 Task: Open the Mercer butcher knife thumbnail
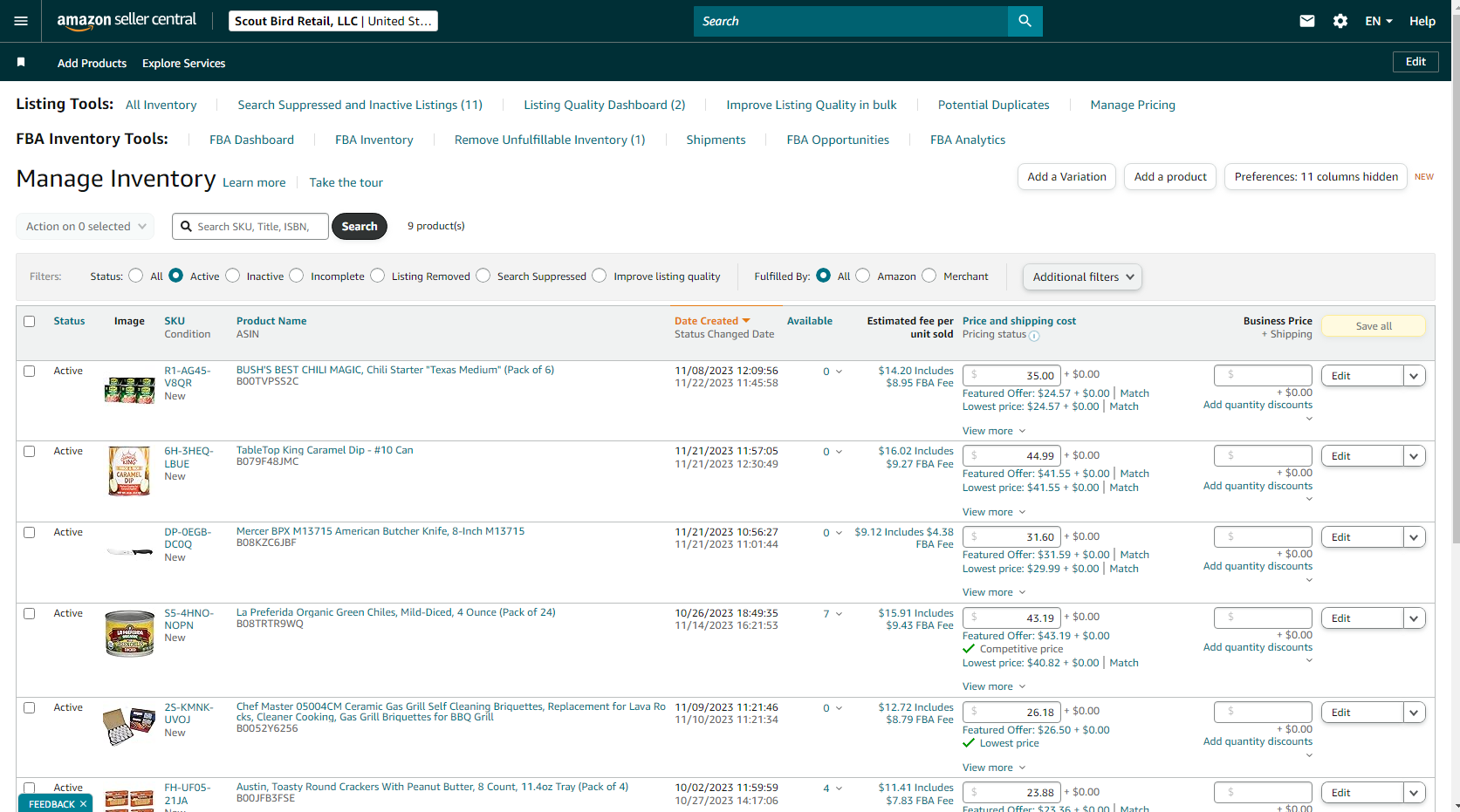[x=129, y=551]
